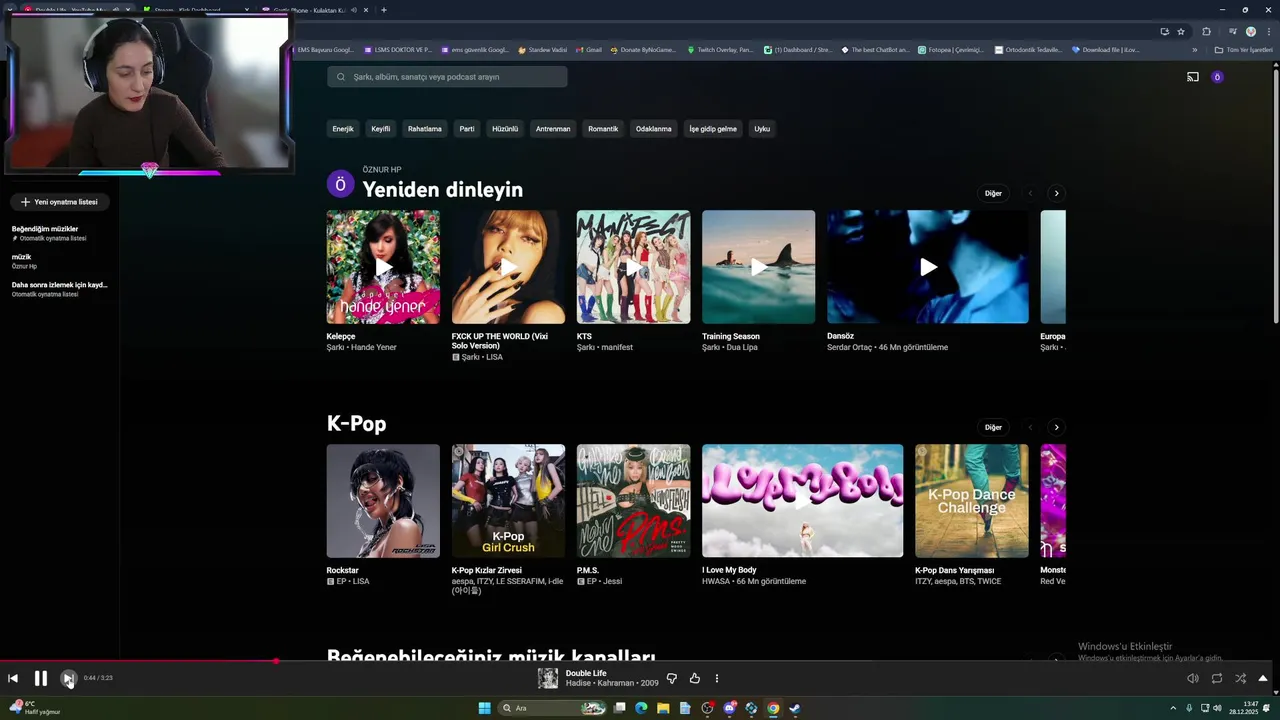1280x720 pixels.
Task: Dislike the song Double Life
Action: [x=672, y=678]
